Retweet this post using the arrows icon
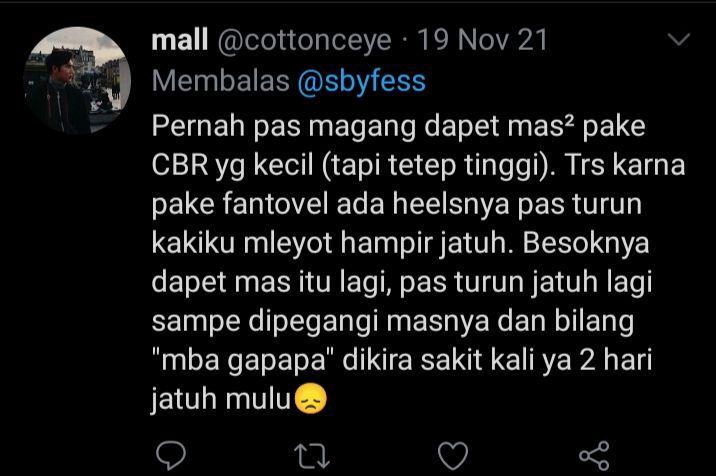Screen dimensions: 716x476 (312, 456)
